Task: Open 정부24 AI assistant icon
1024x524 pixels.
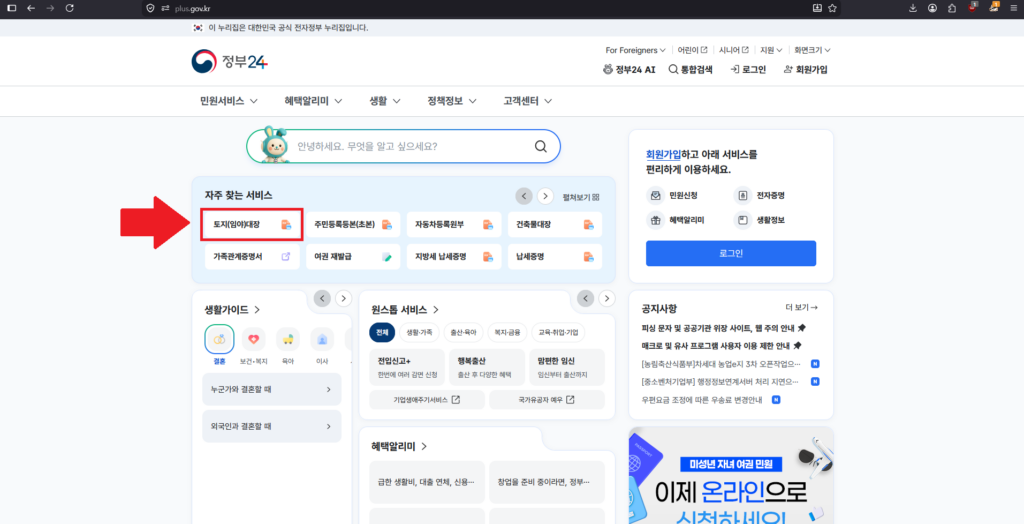Action: (x=608, y=69)
